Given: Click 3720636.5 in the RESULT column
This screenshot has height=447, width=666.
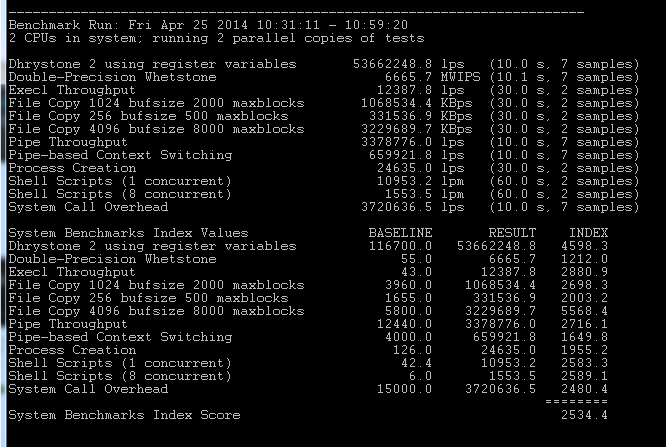Looking at the screenshot, I should click(x=500, y=389).
